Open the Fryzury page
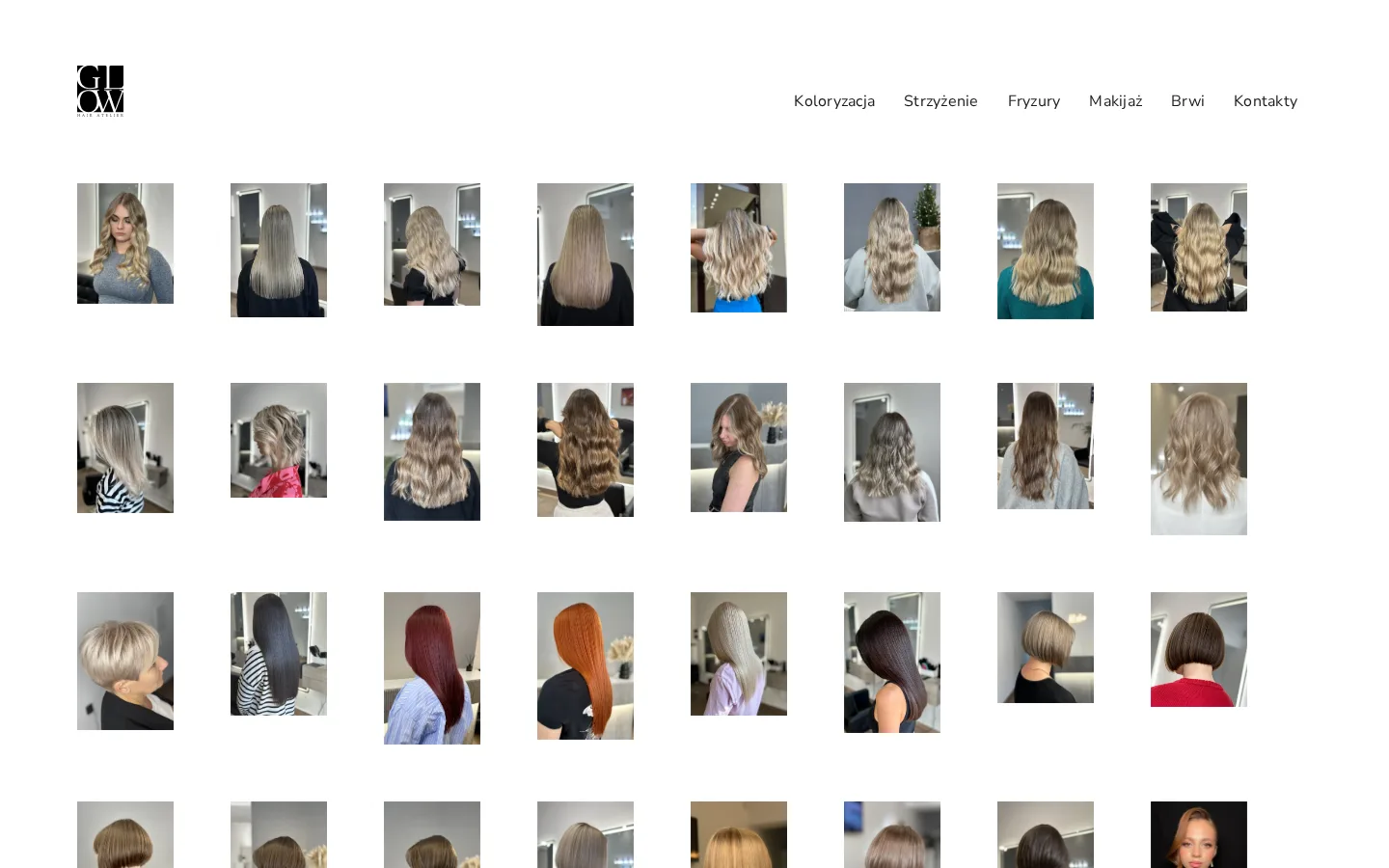This screenshot has height=868, width=1389. pos(1034,101)
